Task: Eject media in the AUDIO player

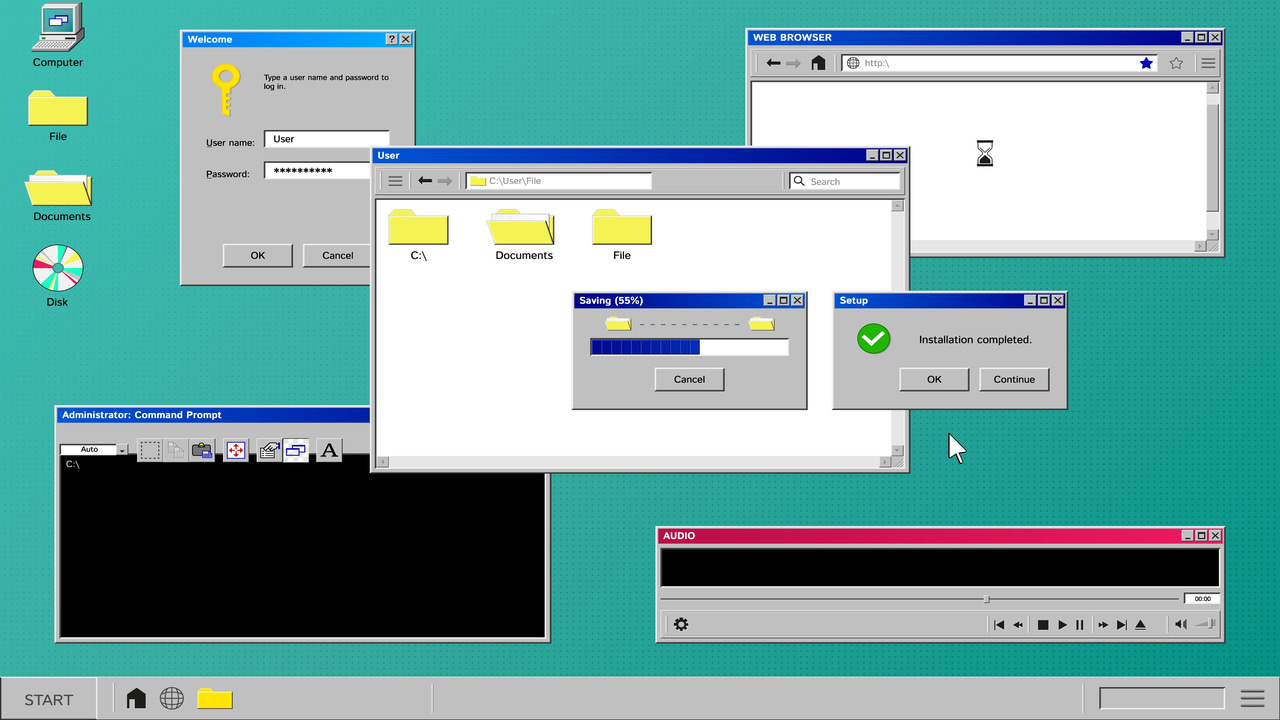Action: pyautogui.click(x=1141, y=624)
